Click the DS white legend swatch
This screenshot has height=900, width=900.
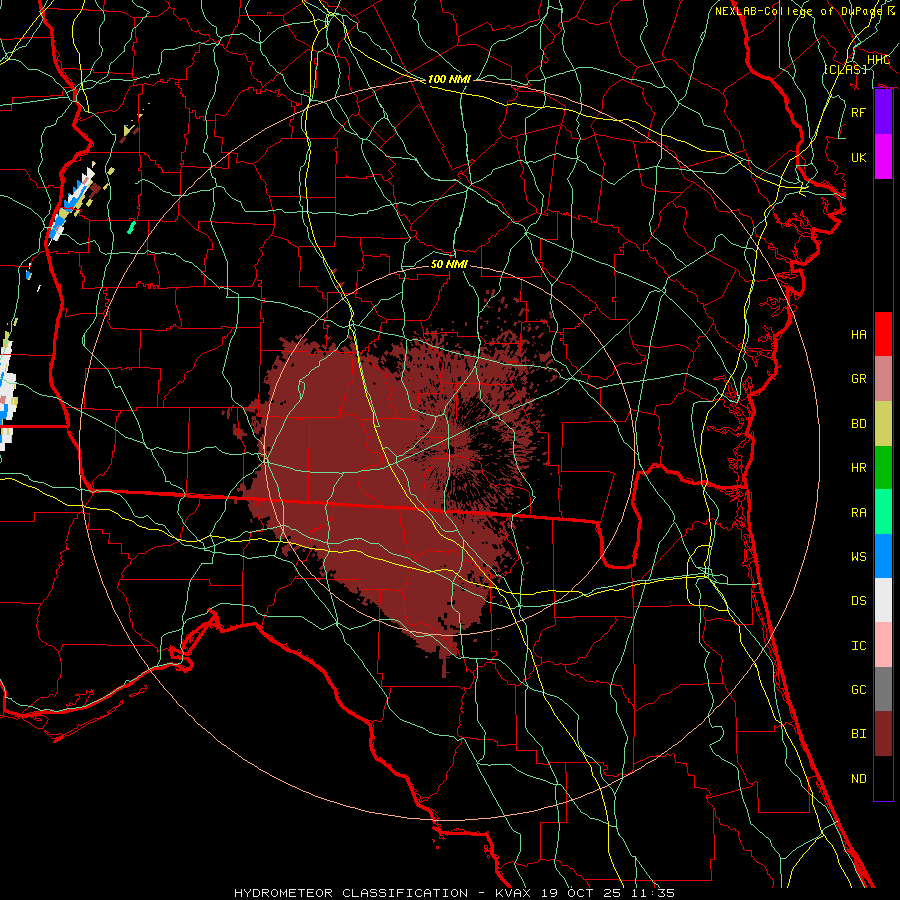[x=883, y=600]
